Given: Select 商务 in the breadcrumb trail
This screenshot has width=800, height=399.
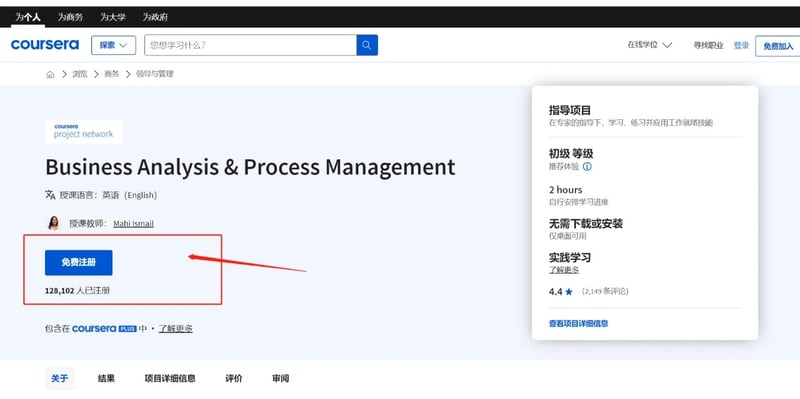Looking at the screenshot, I should pos(111,74).
